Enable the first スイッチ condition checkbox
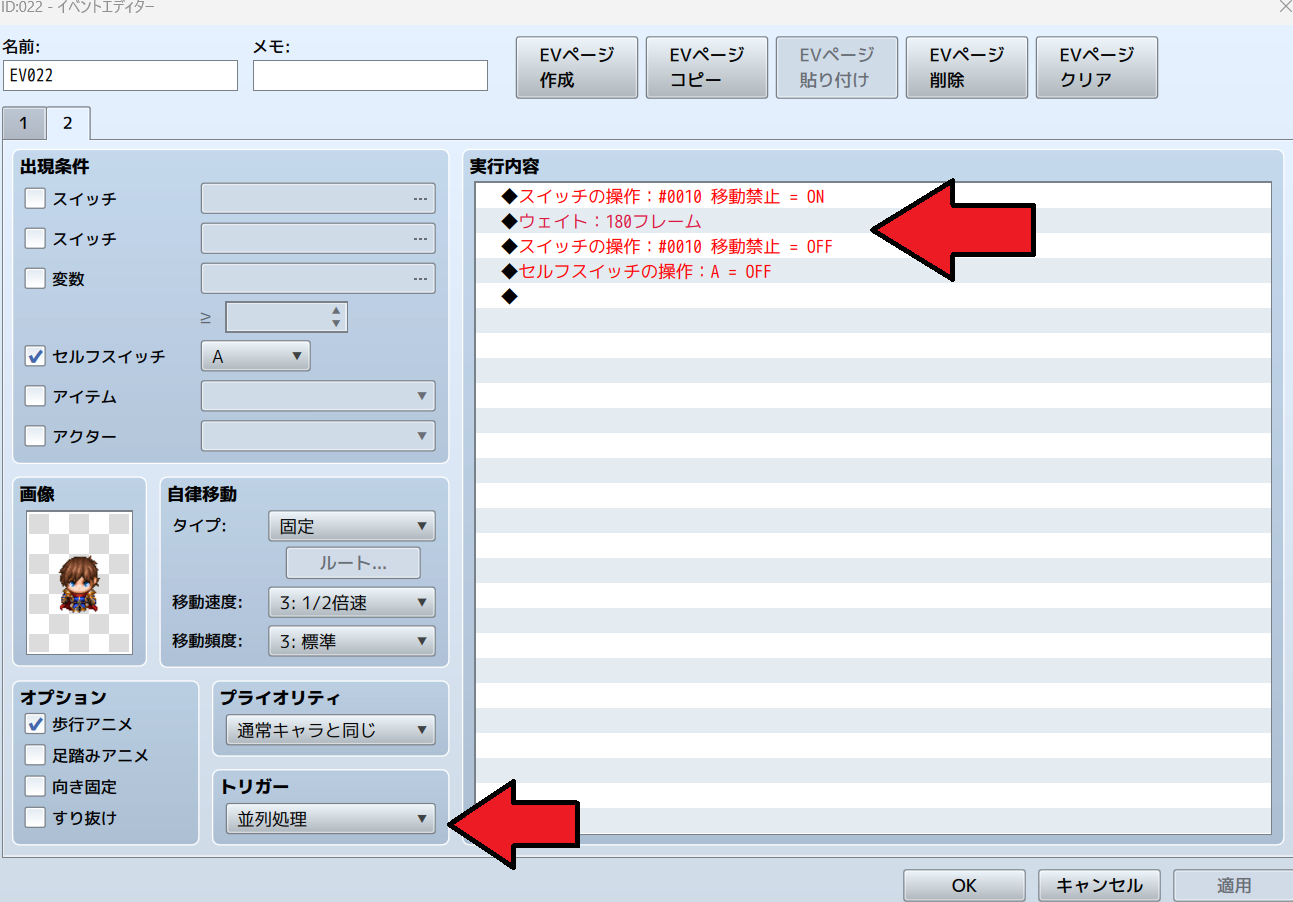 point(35,198)
